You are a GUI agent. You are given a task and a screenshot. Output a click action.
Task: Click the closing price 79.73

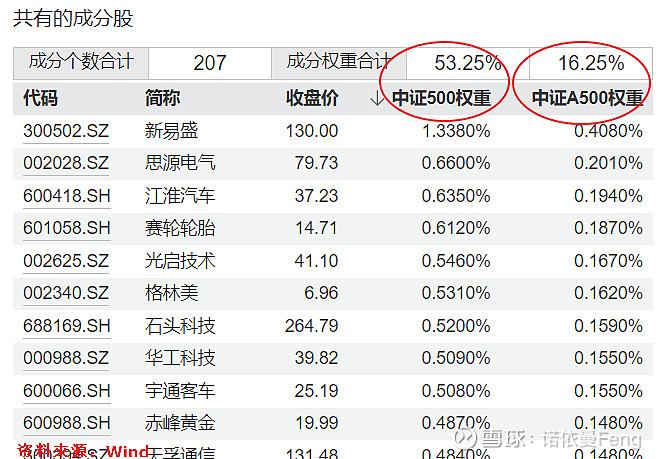(x=316, y=163)
